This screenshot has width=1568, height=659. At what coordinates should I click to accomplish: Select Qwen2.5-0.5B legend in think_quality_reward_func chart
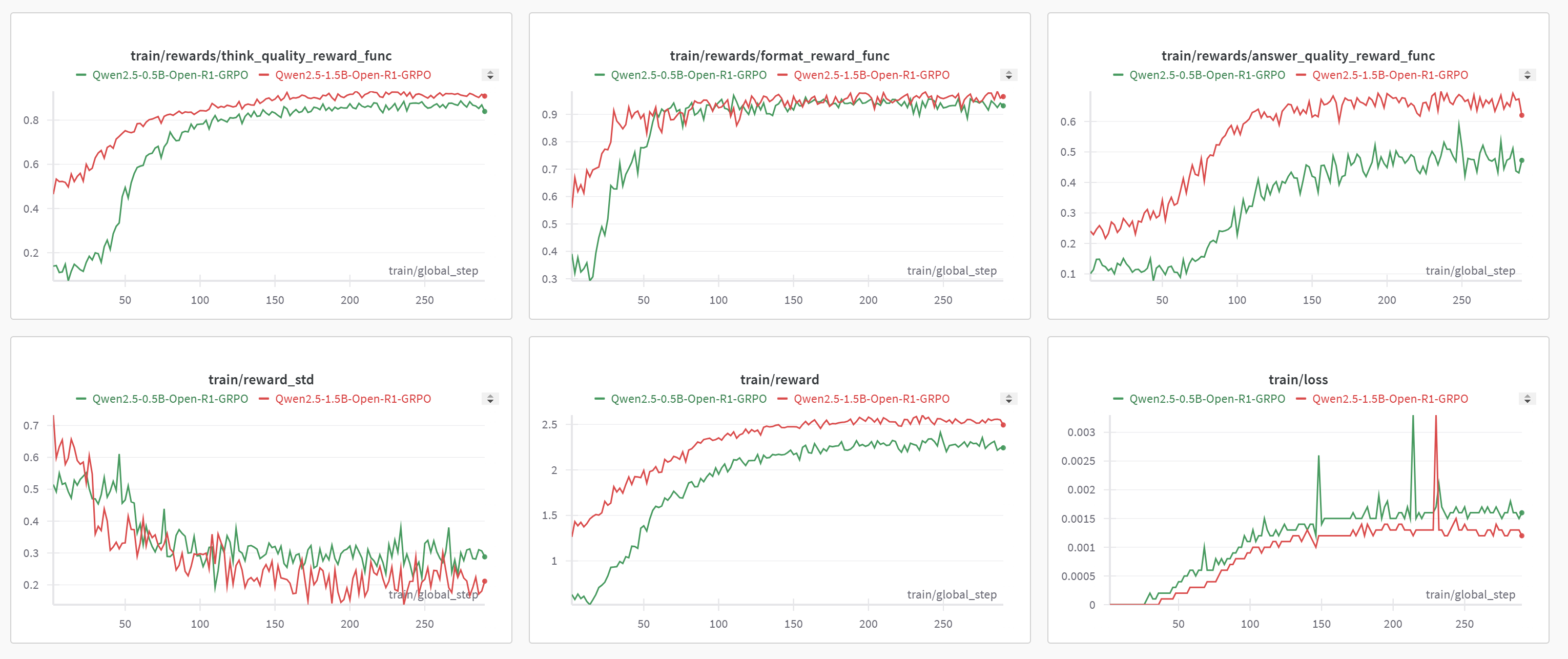pos(162,75)
